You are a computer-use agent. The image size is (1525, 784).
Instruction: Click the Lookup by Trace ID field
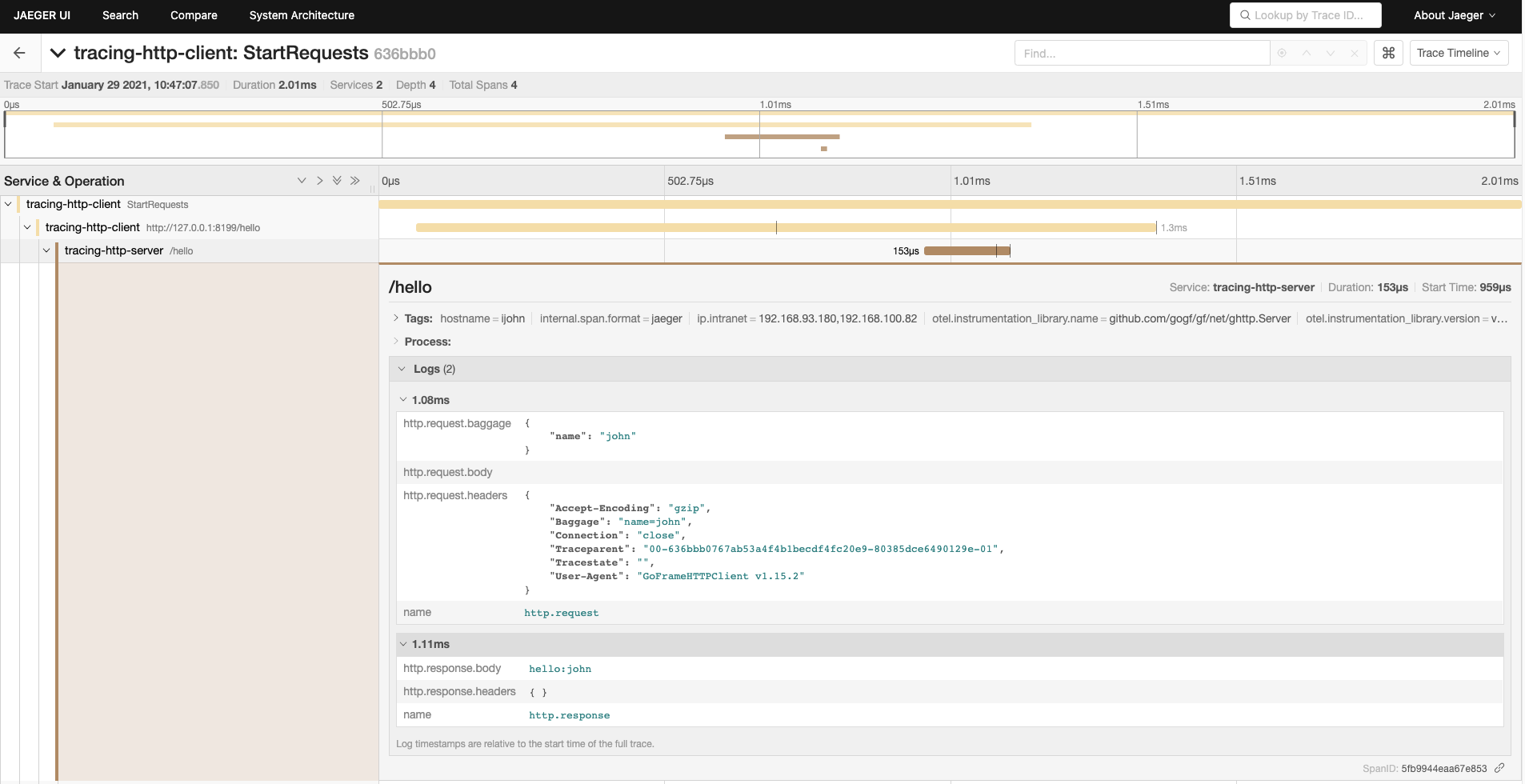(1306, 15)
